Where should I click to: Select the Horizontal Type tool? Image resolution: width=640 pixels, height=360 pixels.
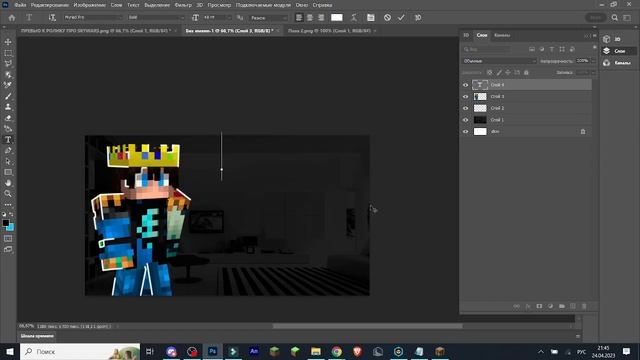(8, 140)
